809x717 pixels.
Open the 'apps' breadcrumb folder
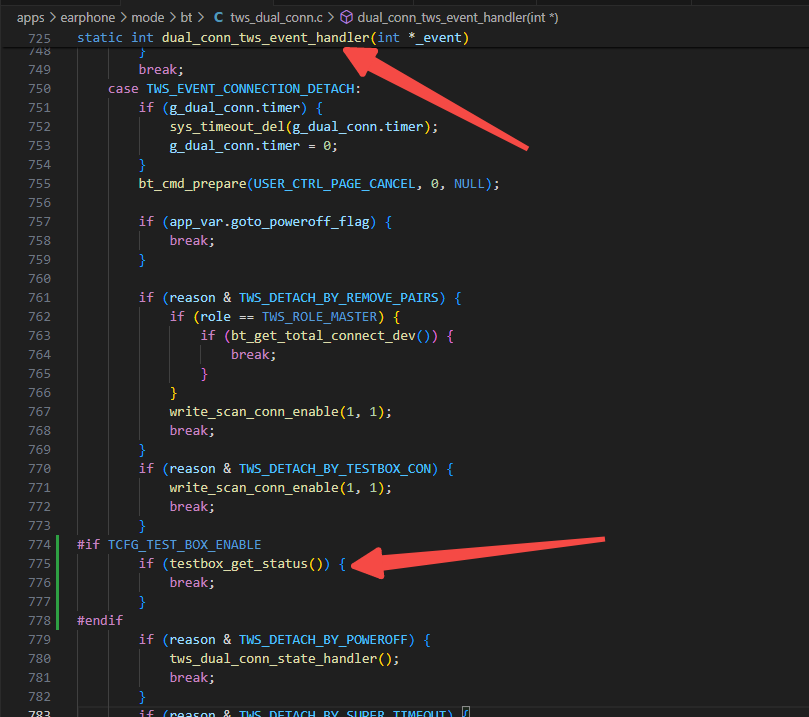[x=30, y=18]
